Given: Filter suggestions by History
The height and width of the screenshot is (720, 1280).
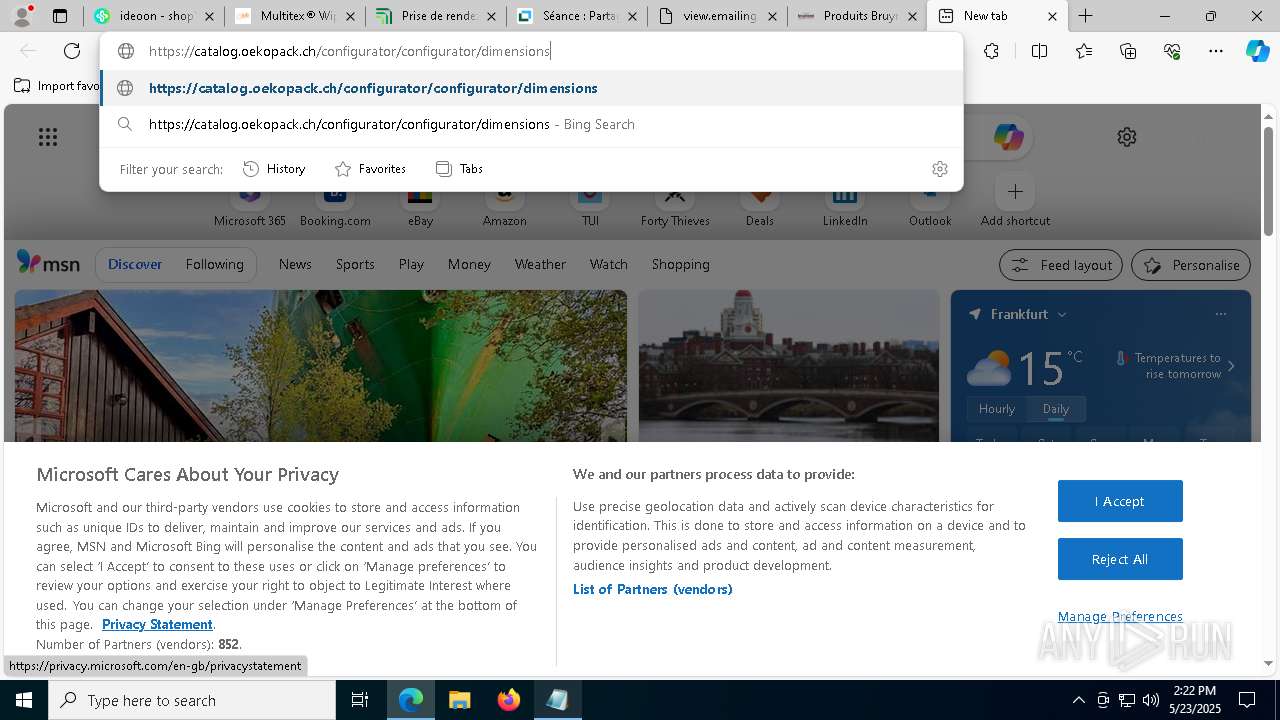Looking at the screenshot, I should (274, 169).
